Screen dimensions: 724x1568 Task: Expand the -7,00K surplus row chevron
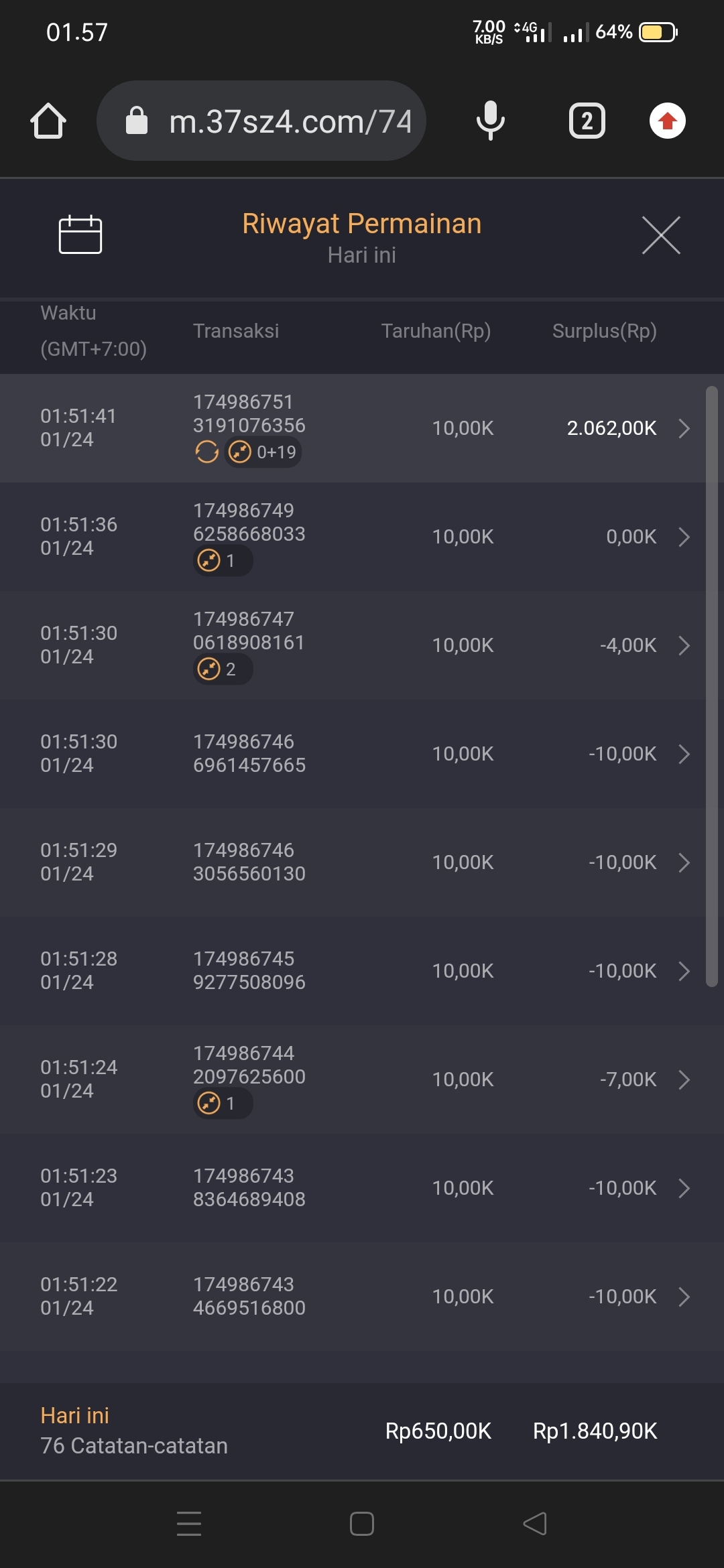tap(684, 1080)
